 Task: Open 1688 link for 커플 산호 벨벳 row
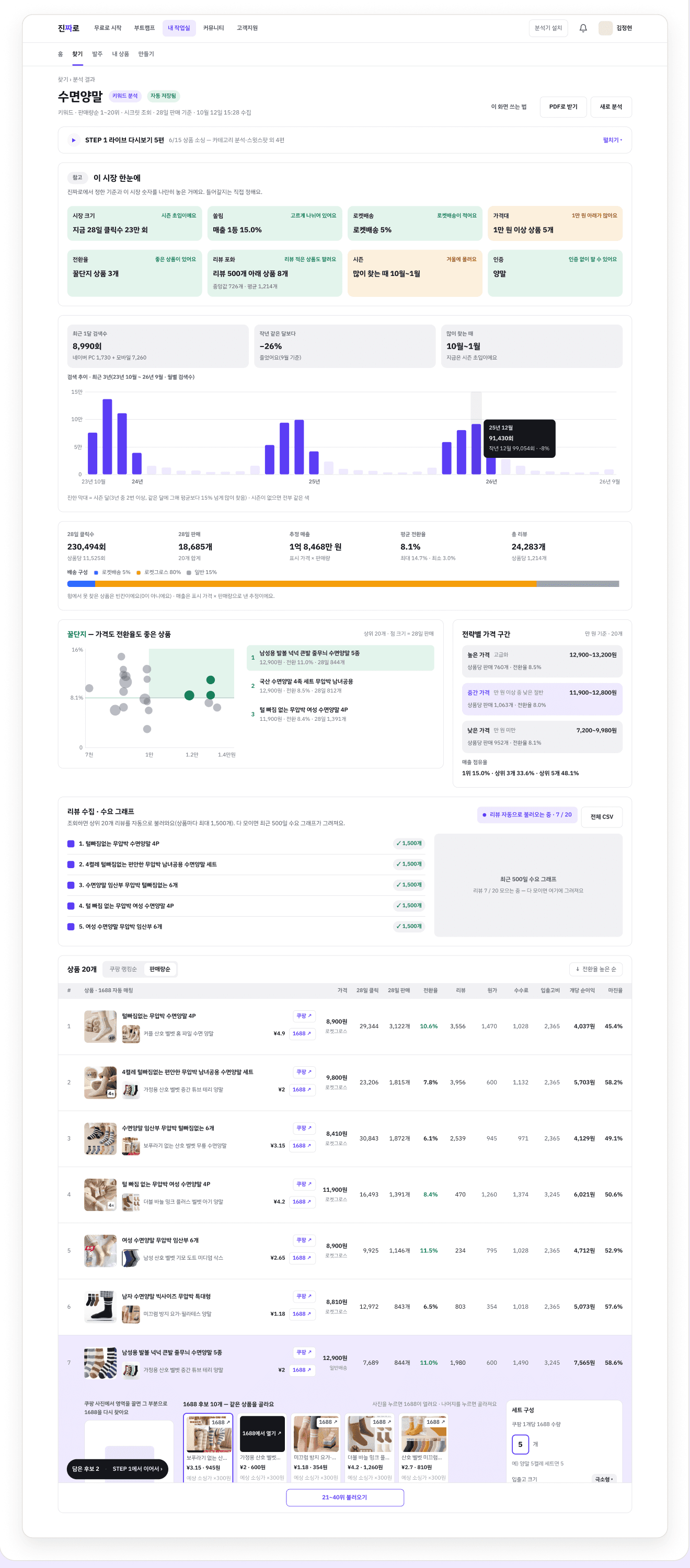[x=302, y=1033]
